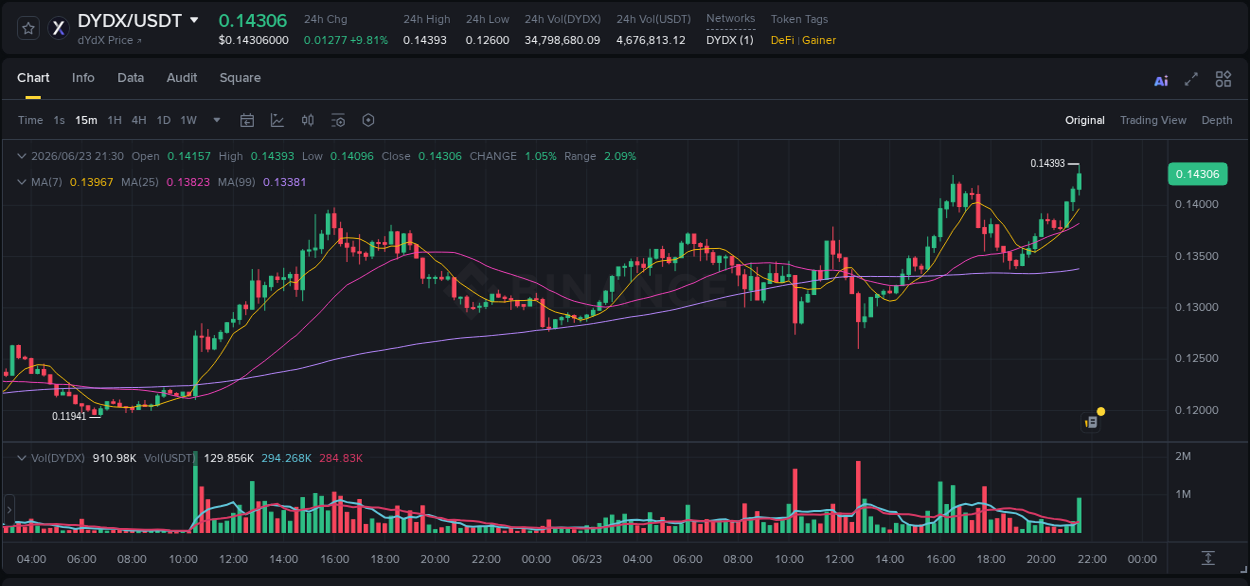Switch to Original chart view
The height and width of the screenshot is (586, 1250).
(1085, 120)
